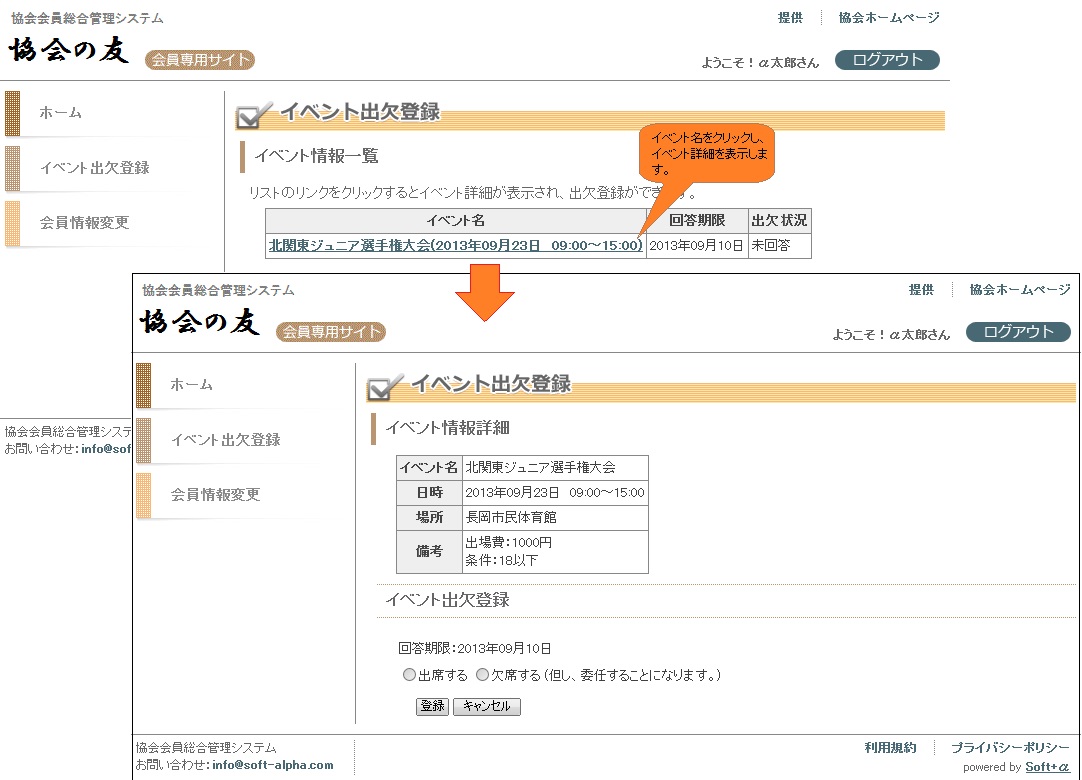Click the checkmark icon beside upper イベント出欠登録 heading

point(253,115)
